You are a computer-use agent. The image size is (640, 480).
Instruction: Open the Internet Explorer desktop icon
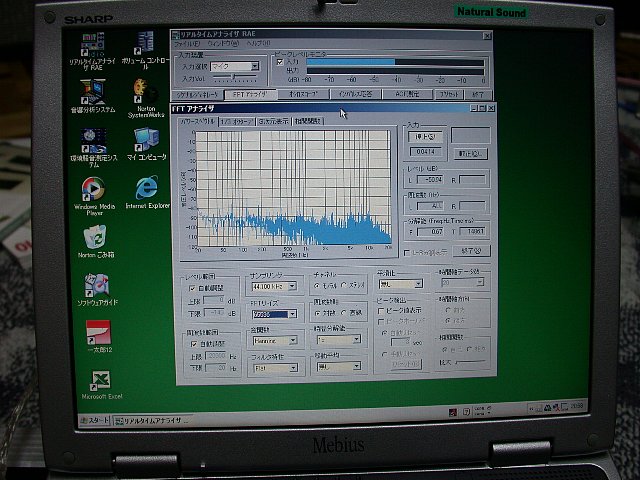(x=147, y=187)
